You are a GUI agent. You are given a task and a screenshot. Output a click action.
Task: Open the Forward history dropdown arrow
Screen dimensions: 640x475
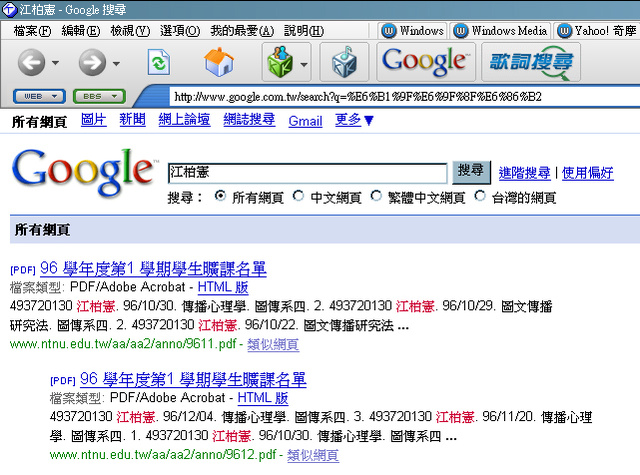point(116,63)
